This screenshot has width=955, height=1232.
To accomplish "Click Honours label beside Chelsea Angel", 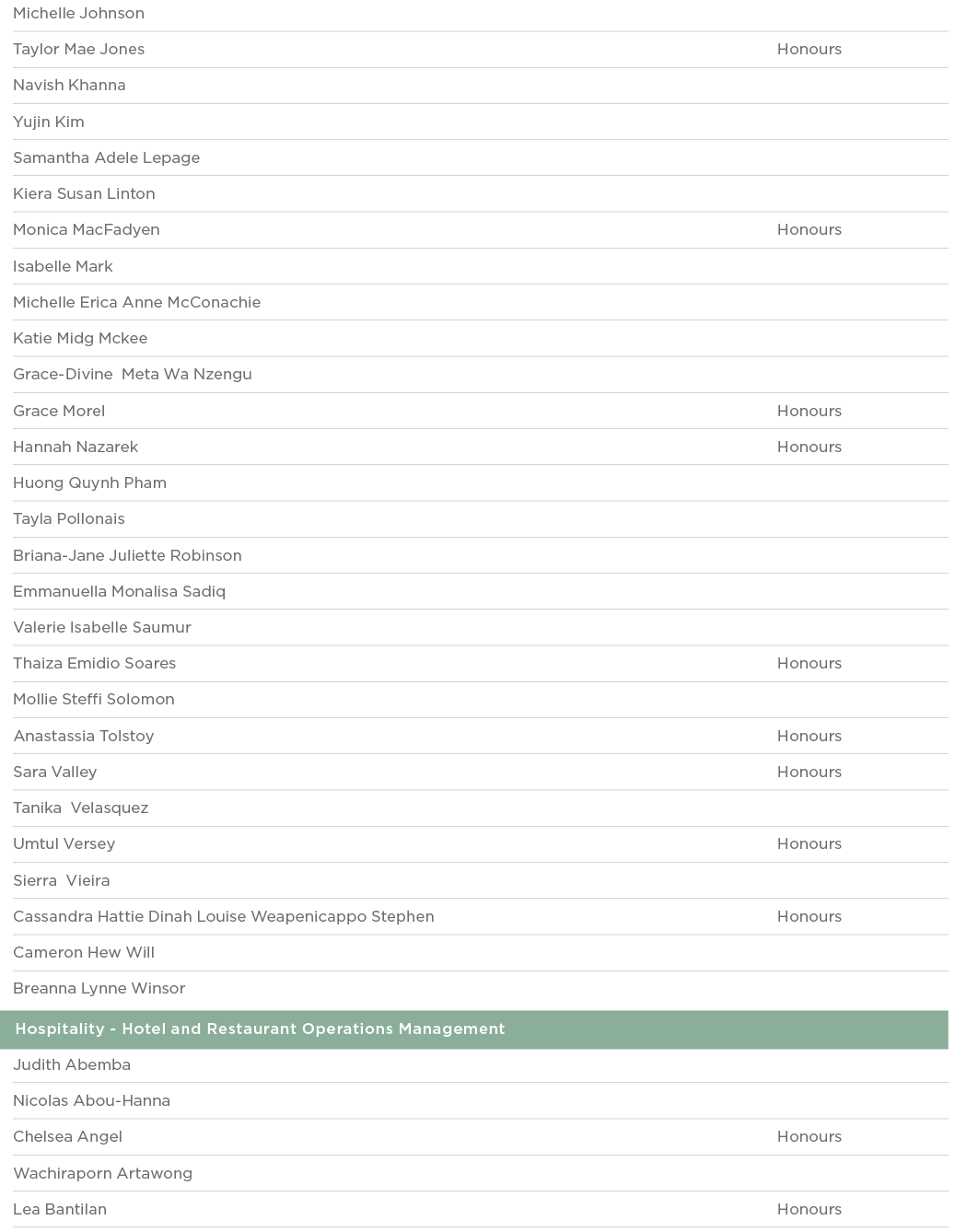I will 809,1137.
